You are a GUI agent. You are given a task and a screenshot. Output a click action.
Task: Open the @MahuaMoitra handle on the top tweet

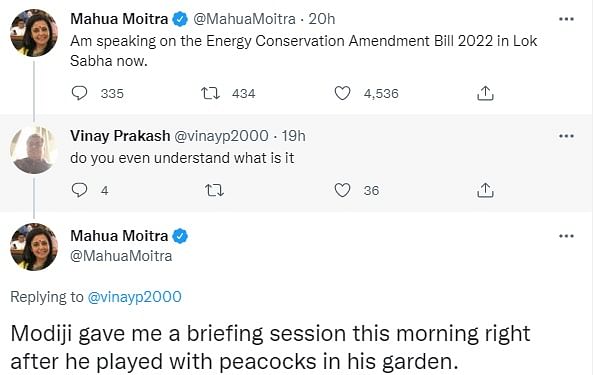244,19
